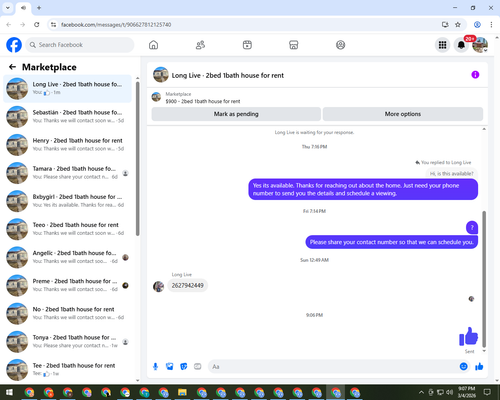Go back with the Marketplace back arrow

tap(12, 67)
